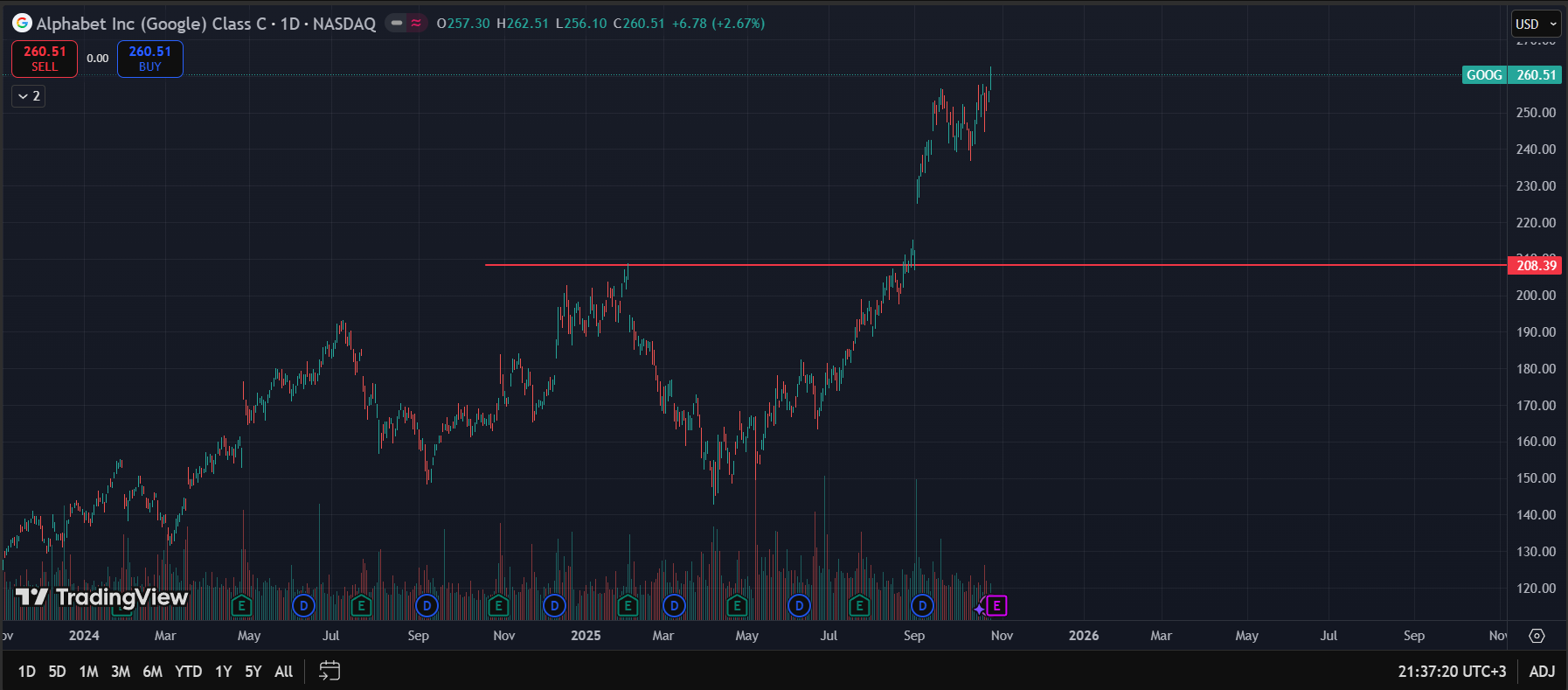Click the magenta upcoming earnings E marker
This screenshot has height=690, width=1568.
click(x=996, y=605)
